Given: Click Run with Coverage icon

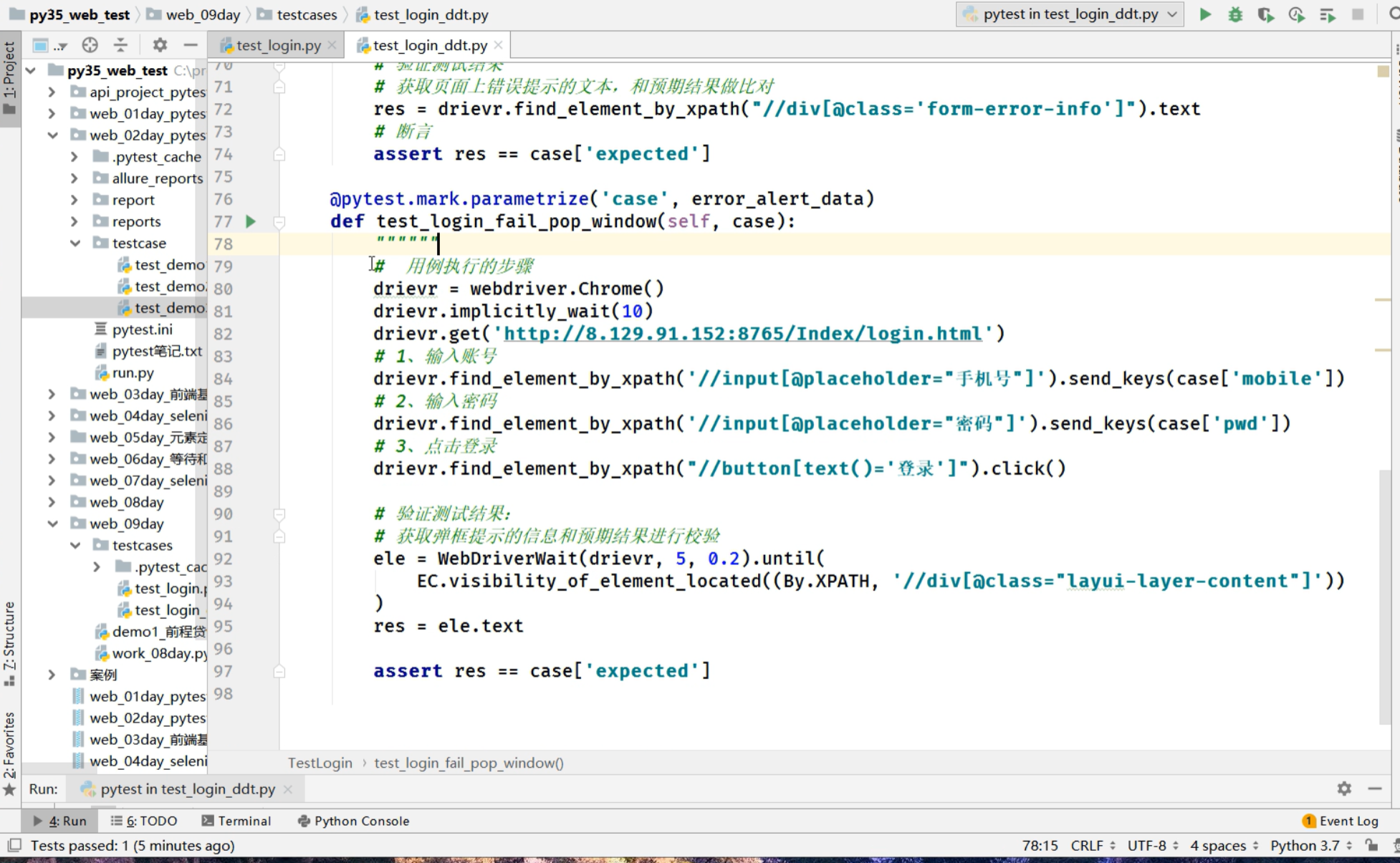Looking at the screenshot, I should (1265, 14).
